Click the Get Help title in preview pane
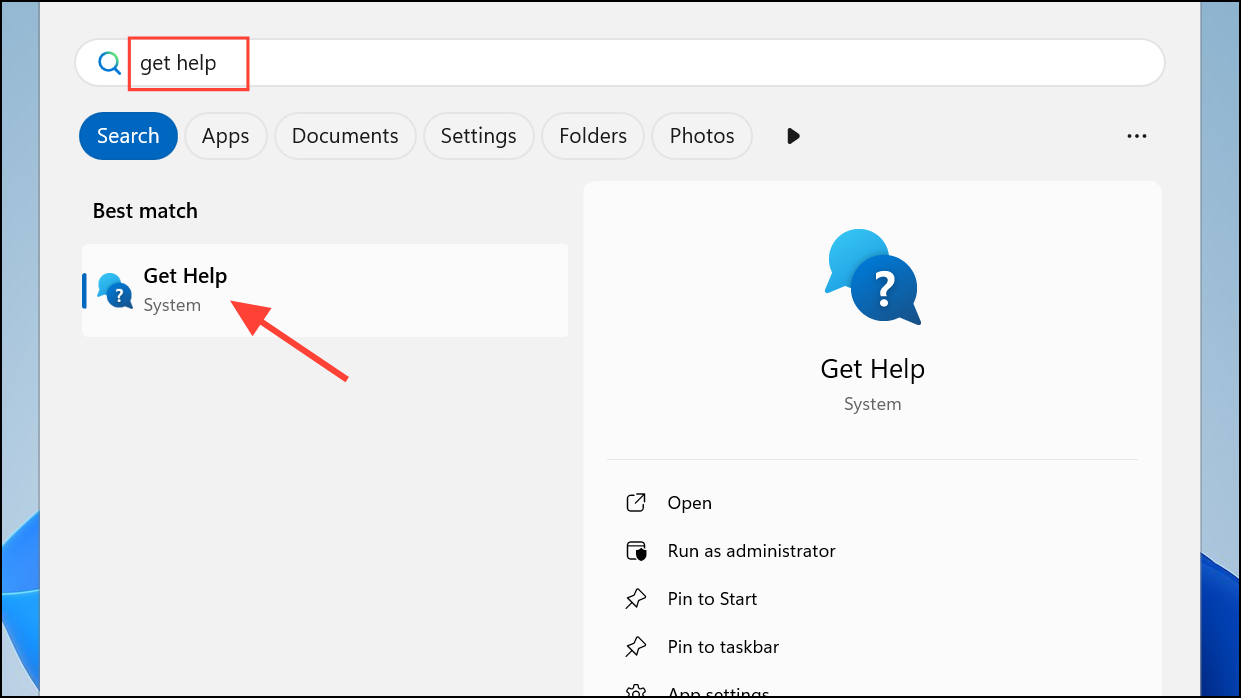 [872, 369]
